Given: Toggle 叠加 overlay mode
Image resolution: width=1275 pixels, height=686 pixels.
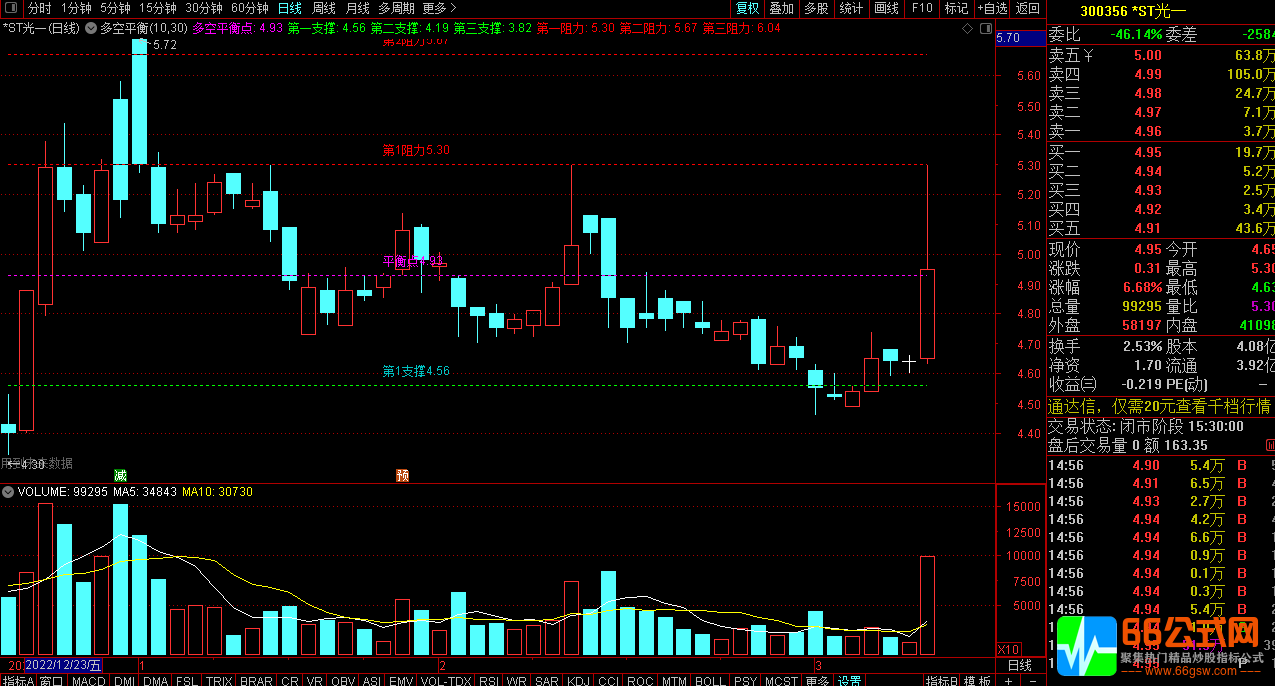Looking at the screenshot, I should click(x=782, y=8).
